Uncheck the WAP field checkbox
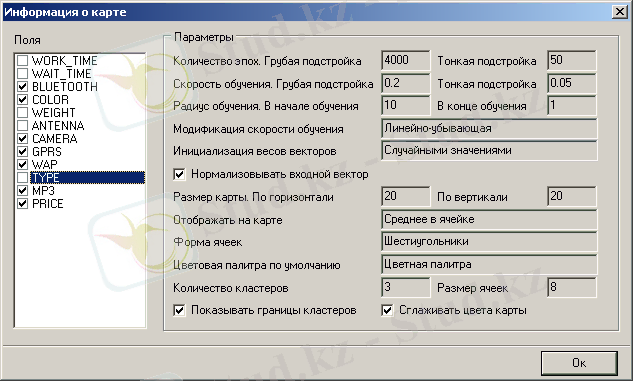Viewport: 633px width, 381px height. pos(23,164)
